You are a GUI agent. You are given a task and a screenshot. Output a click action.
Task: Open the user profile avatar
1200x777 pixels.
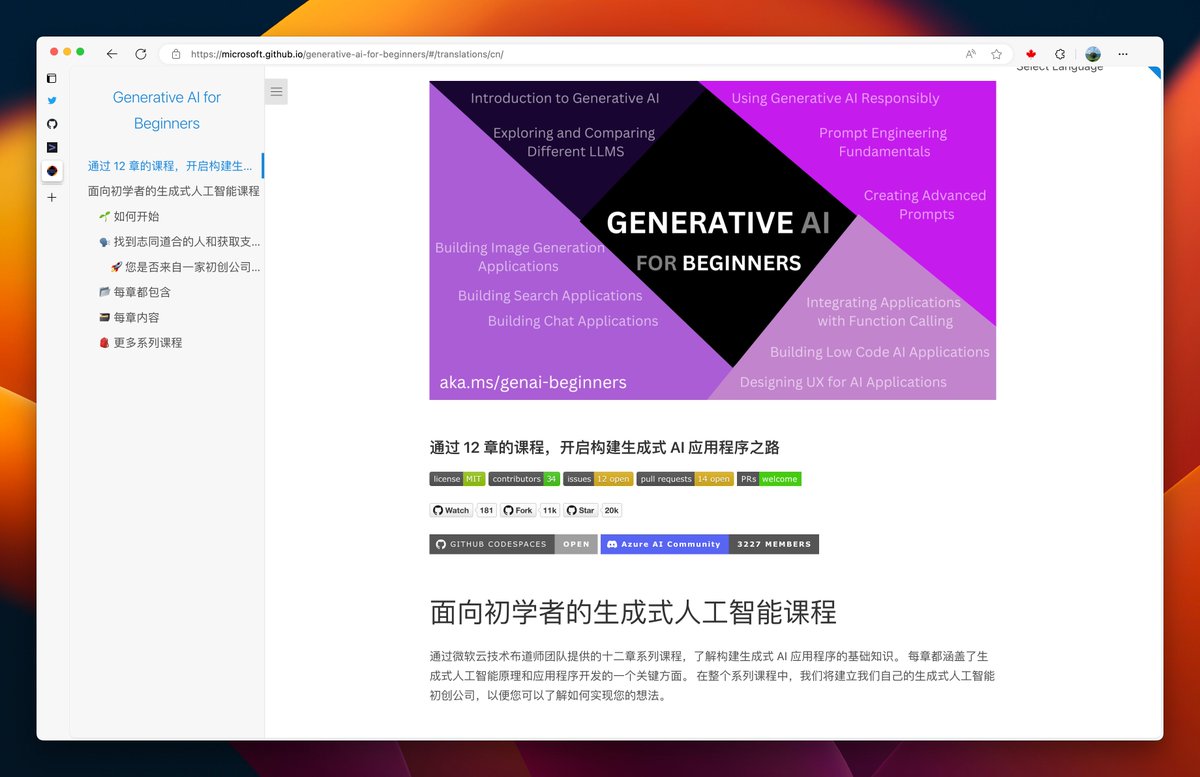(1093, 54)
